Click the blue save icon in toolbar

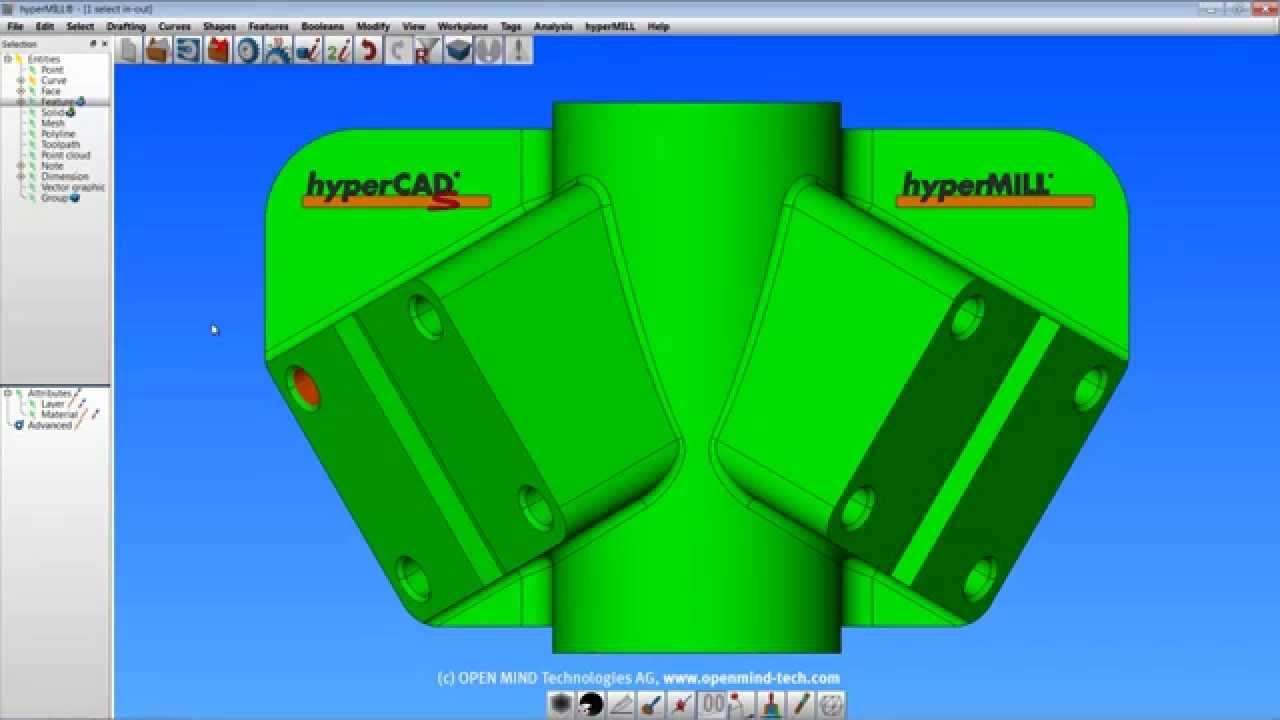[x=187, y=50]
